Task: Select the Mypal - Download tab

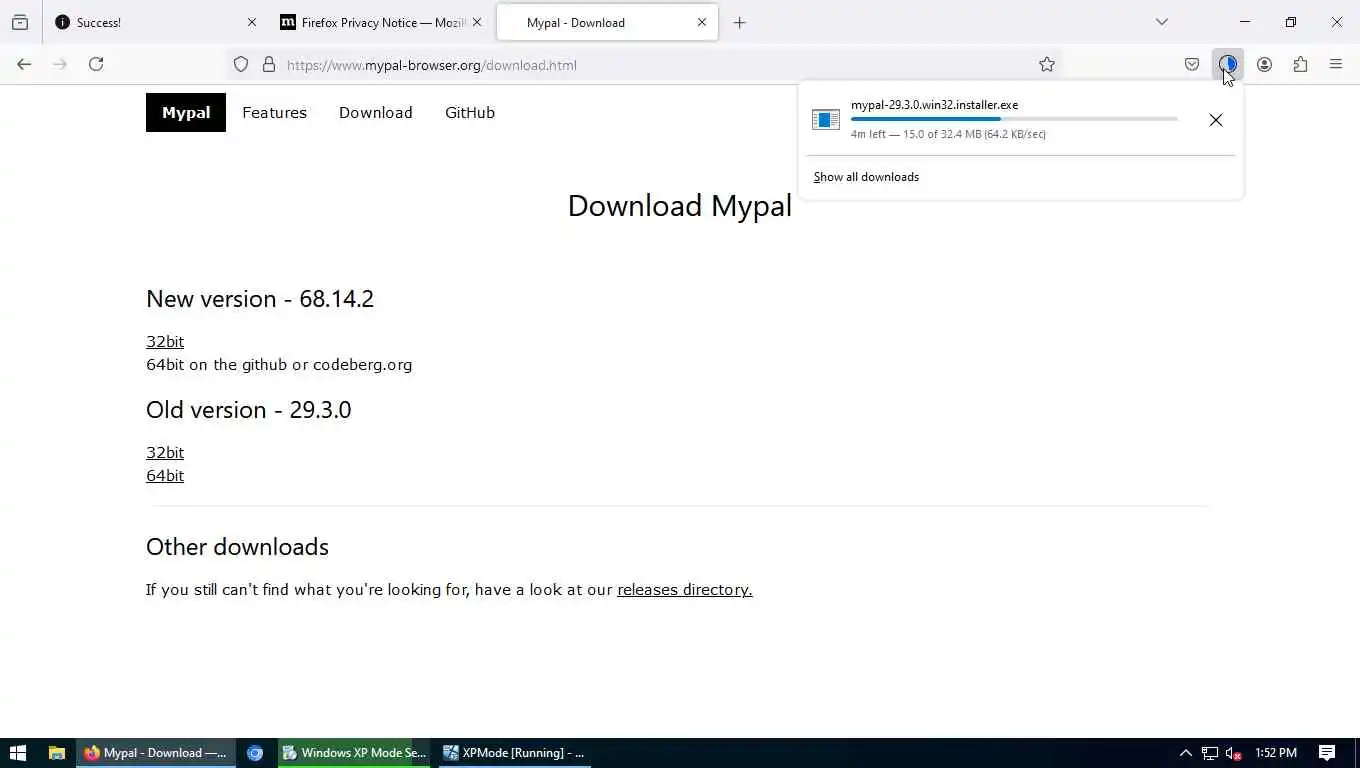Action: 607,22
